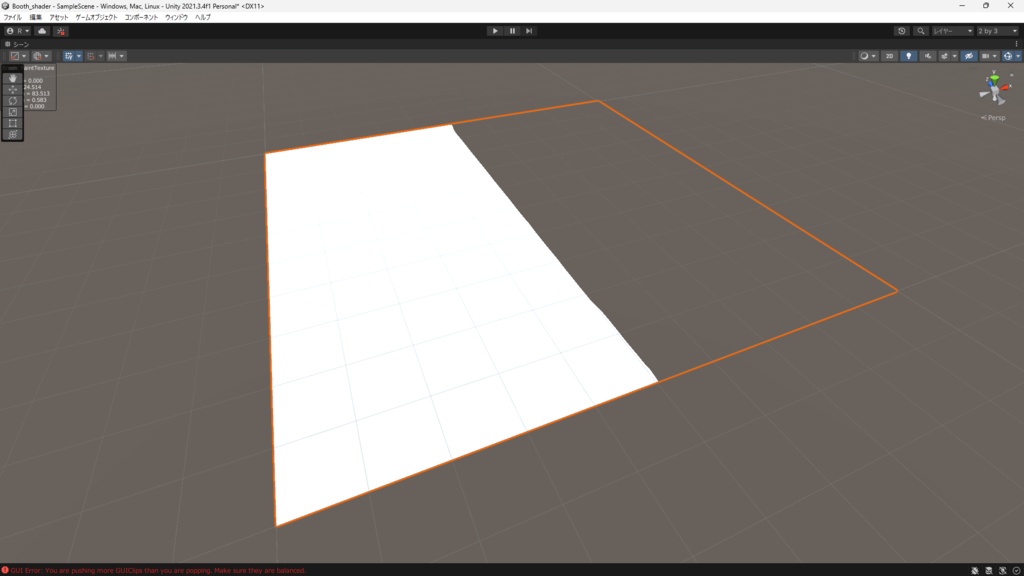Open the collaborate bug-marked icon
This screenshot has height=576, width=1024.
tap(61, 31)
